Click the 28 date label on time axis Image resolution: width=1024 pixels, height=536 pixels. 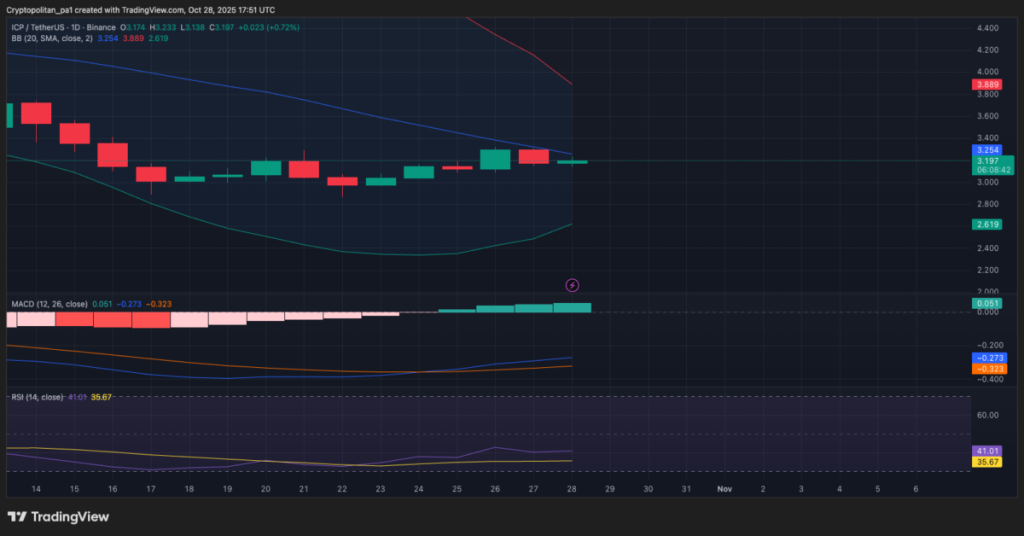coord(571,488)
